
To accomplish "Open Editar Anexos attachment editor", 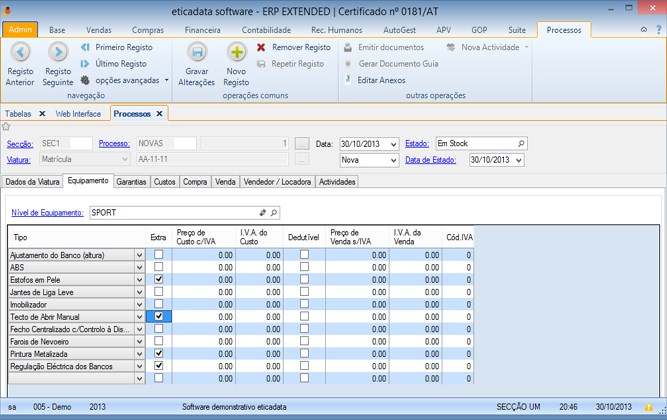I will point(380,80).
